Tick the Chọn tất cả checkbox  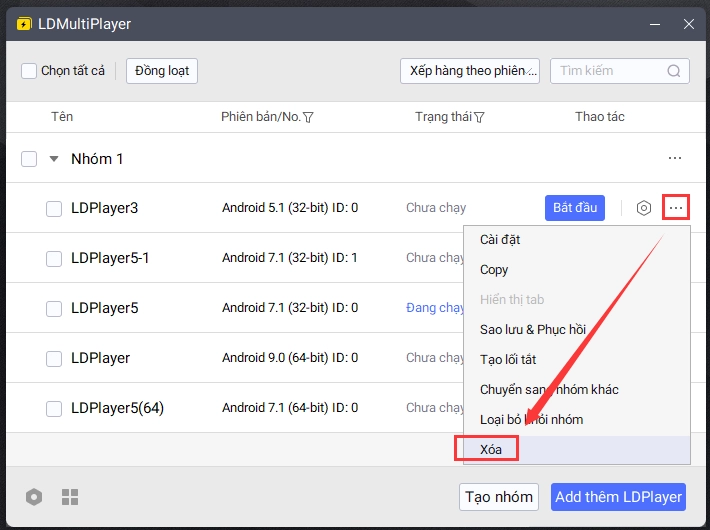click(x=29, y=71)
